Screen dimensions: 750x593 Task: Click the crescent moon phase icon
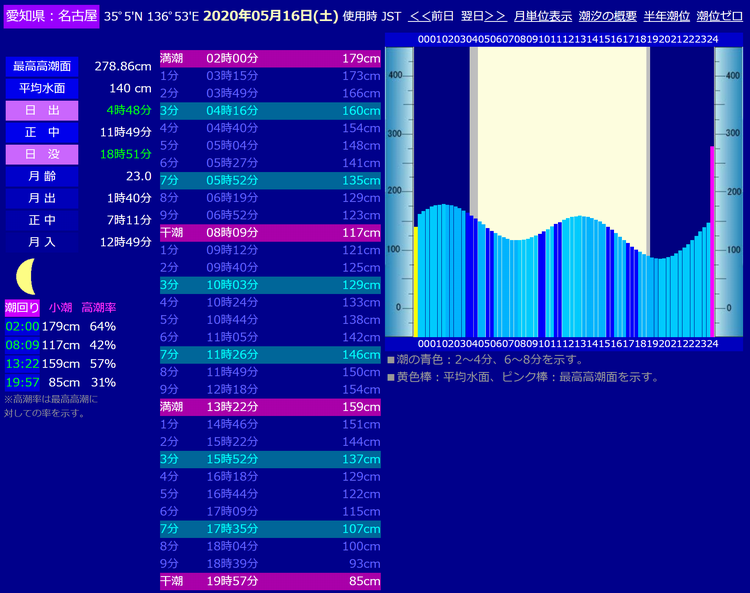pyautogui.click(x=27, y=272)
